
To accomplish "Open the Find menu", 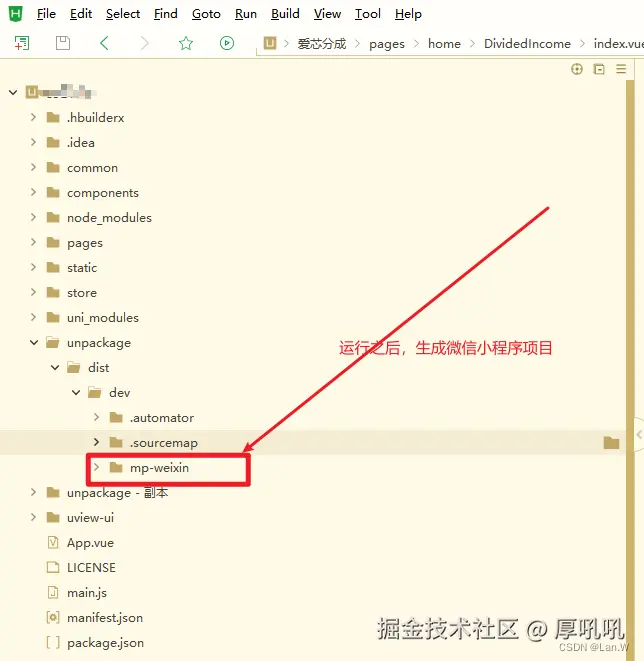I will coord(166,14).
